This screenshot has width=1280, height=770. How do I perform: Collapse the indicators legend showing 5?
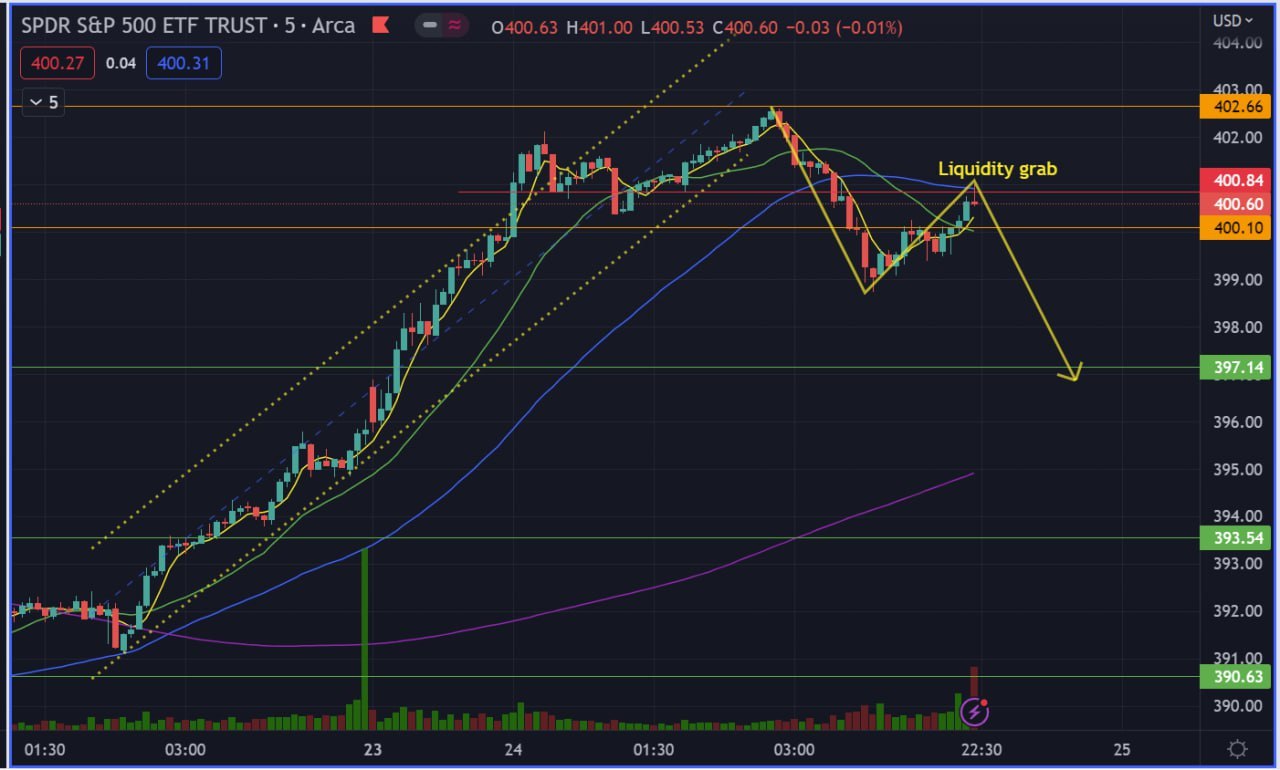(44, 102)
